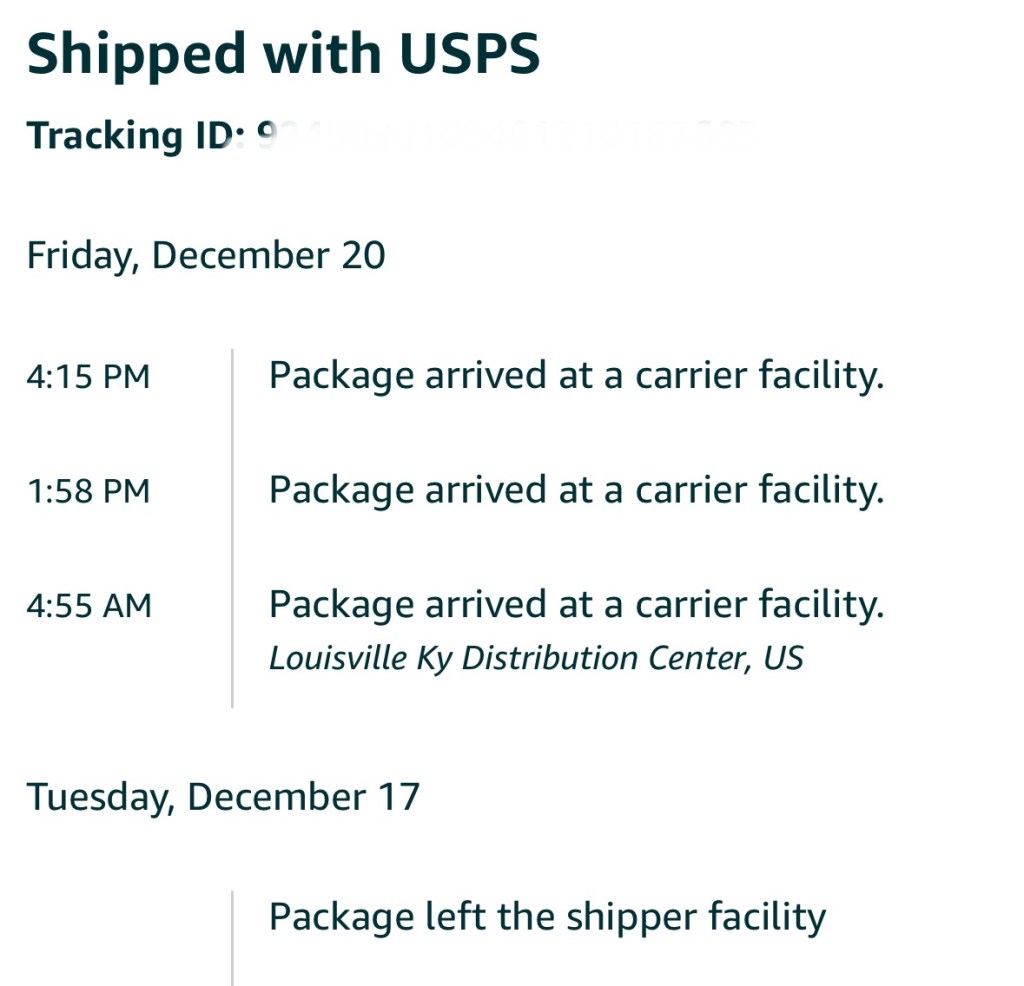Click the "Shipped with USPS" heading

283,54
